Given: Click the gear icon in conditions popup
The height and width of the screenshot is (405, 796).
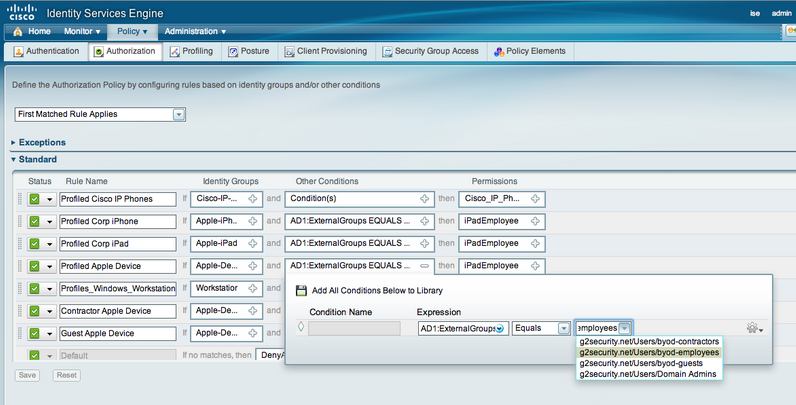Looking at the screenshot, I should coord(754,328).
